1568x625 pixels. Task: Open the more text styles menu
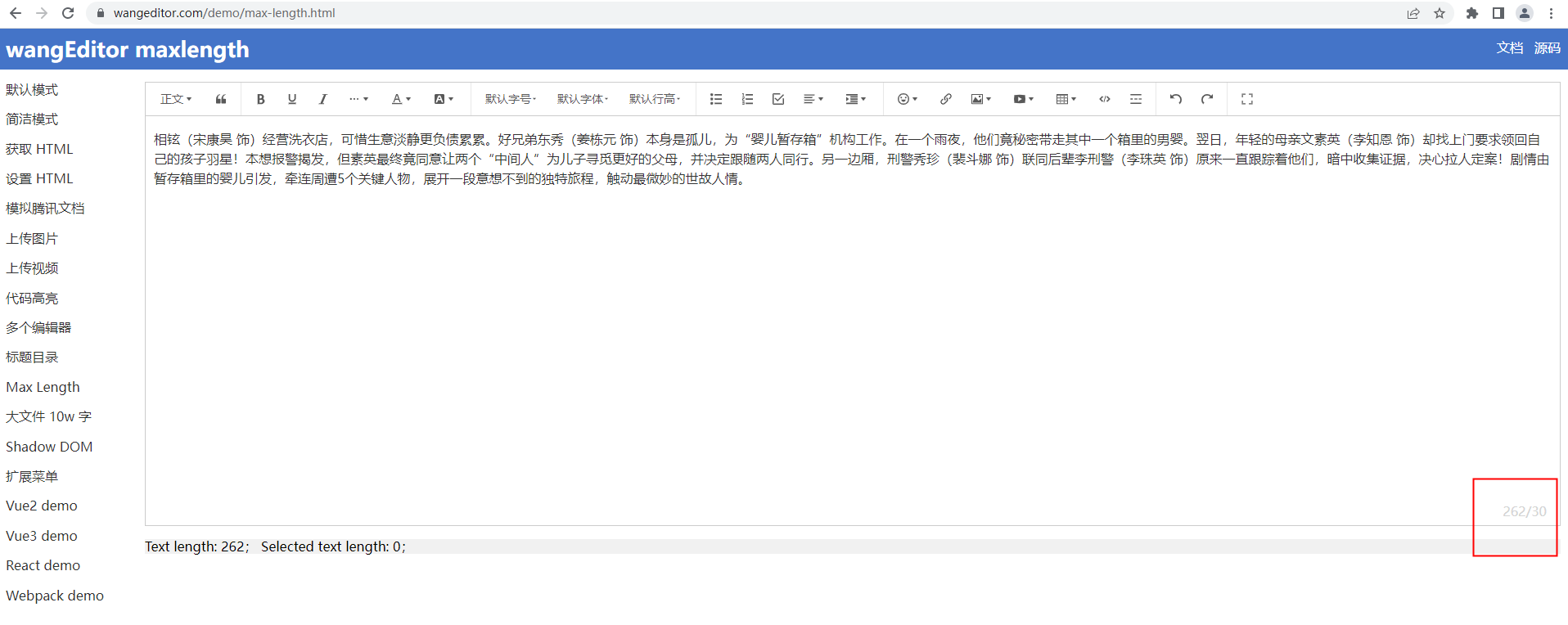[358, 99]
